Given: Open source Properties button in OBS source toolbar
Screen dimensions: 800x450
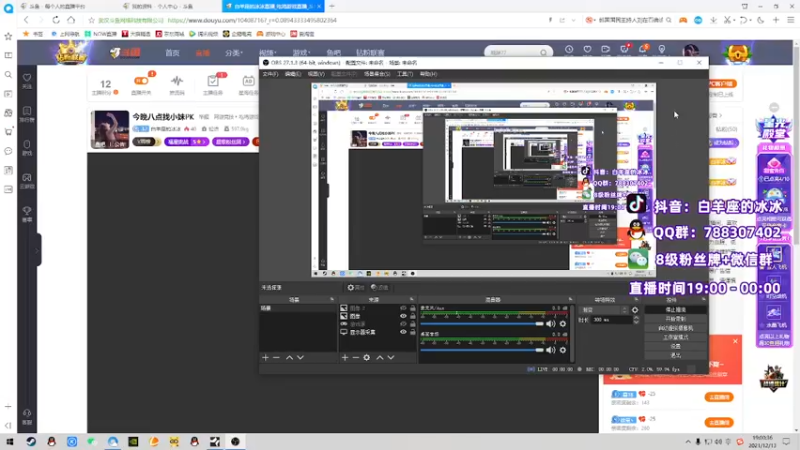Looking at the screenshot, I should (356, 288).
